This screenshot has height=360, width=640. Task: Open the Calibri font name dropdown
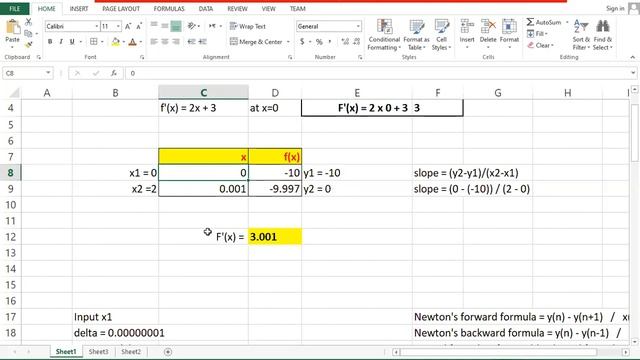coord(97,26)
